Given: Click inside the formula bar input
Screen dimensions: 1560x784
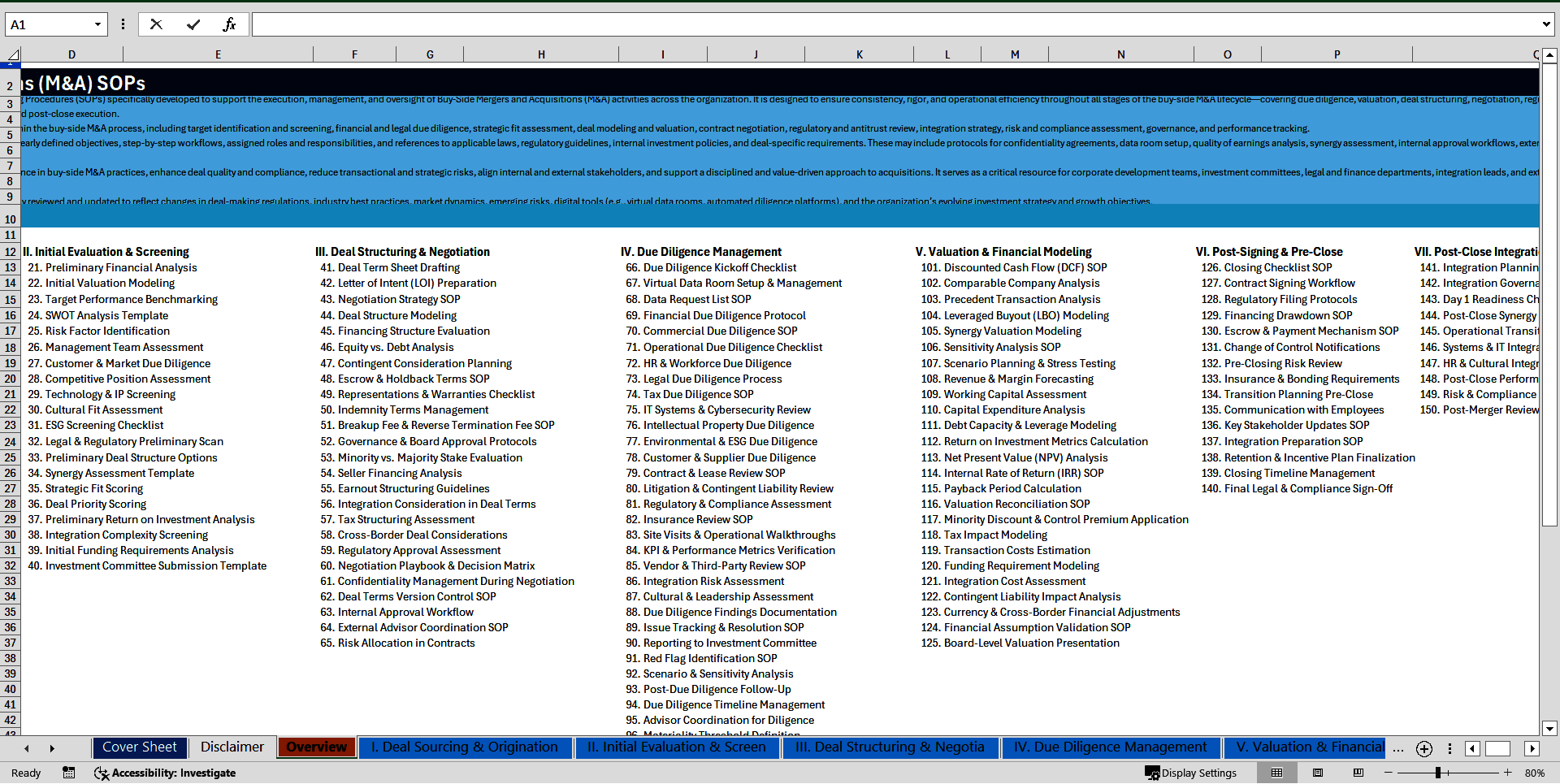Looking at the screenshot, I should [894, 24].
